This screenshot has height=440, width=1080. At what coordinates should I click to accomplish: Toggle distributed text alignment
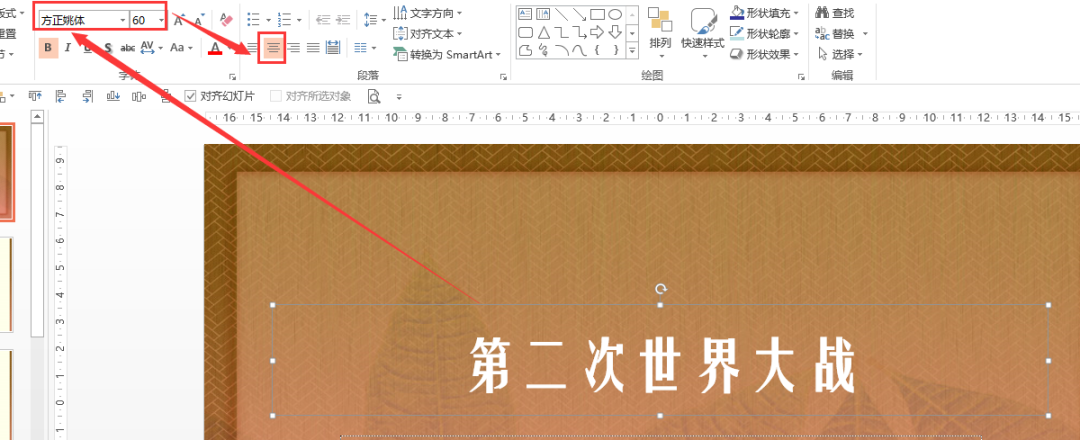[333, 48]
